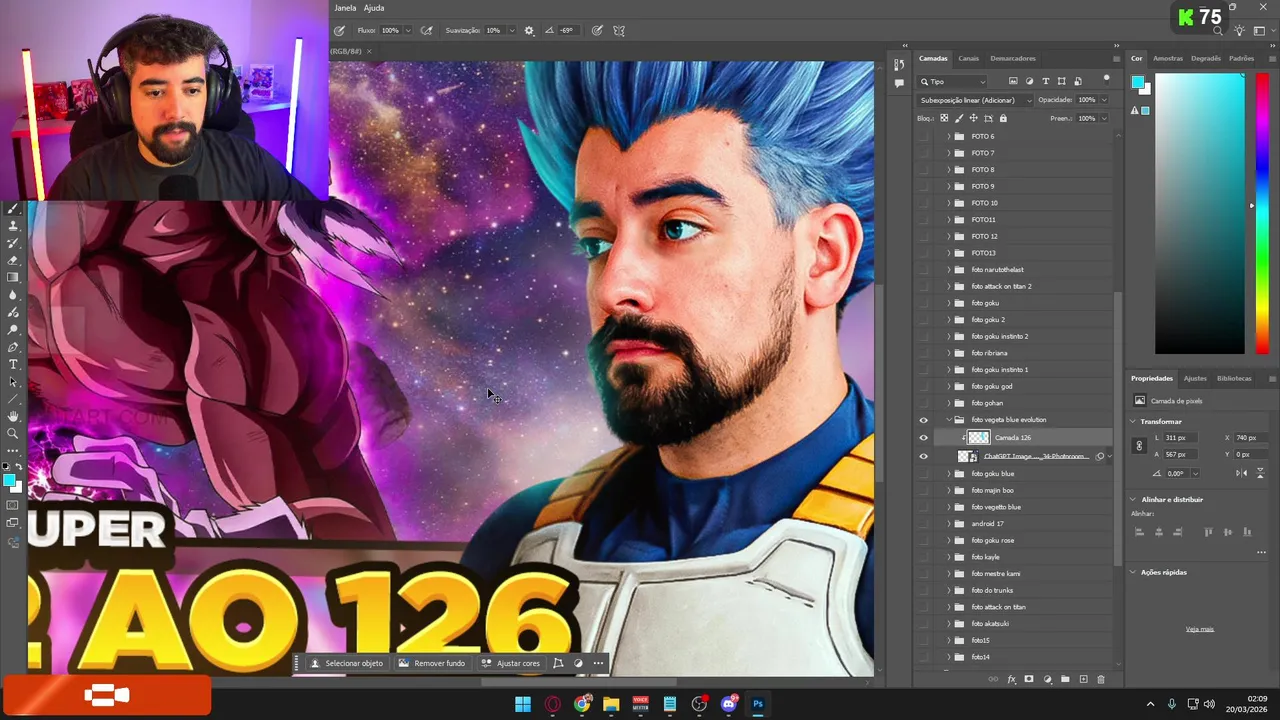The width and height of the screenshot is (1280, 720).
Task: Click the foreground cyan swatch in Cor panel
Action: (x=1138, y=84)
